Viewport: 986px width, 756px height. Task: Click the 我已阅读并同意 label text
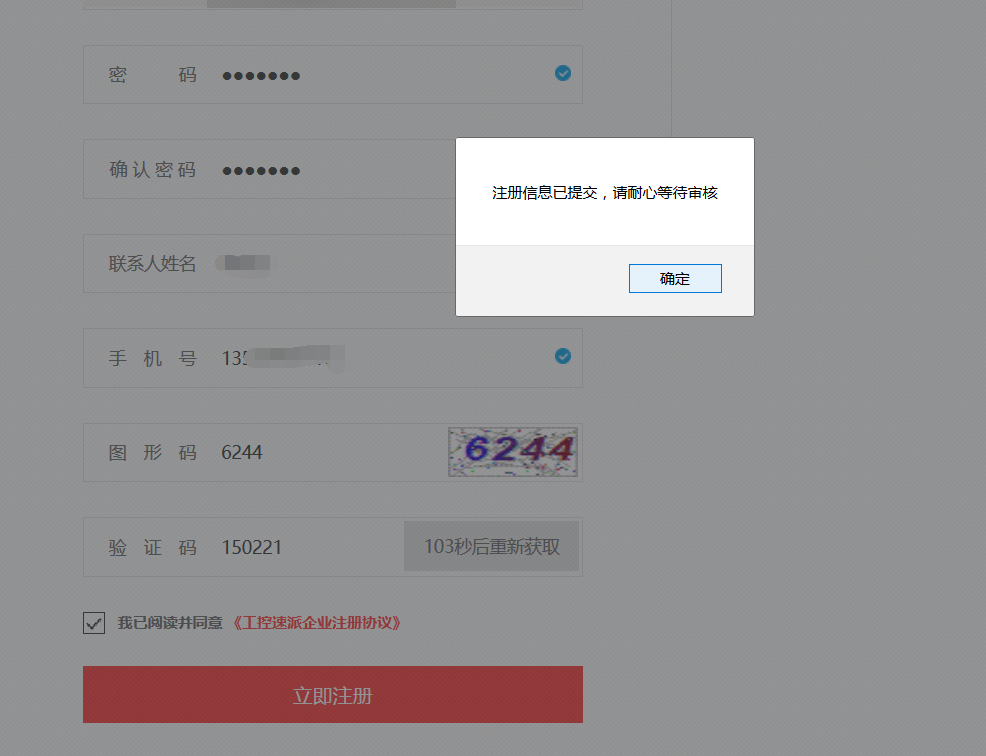(x=170, y=623)
